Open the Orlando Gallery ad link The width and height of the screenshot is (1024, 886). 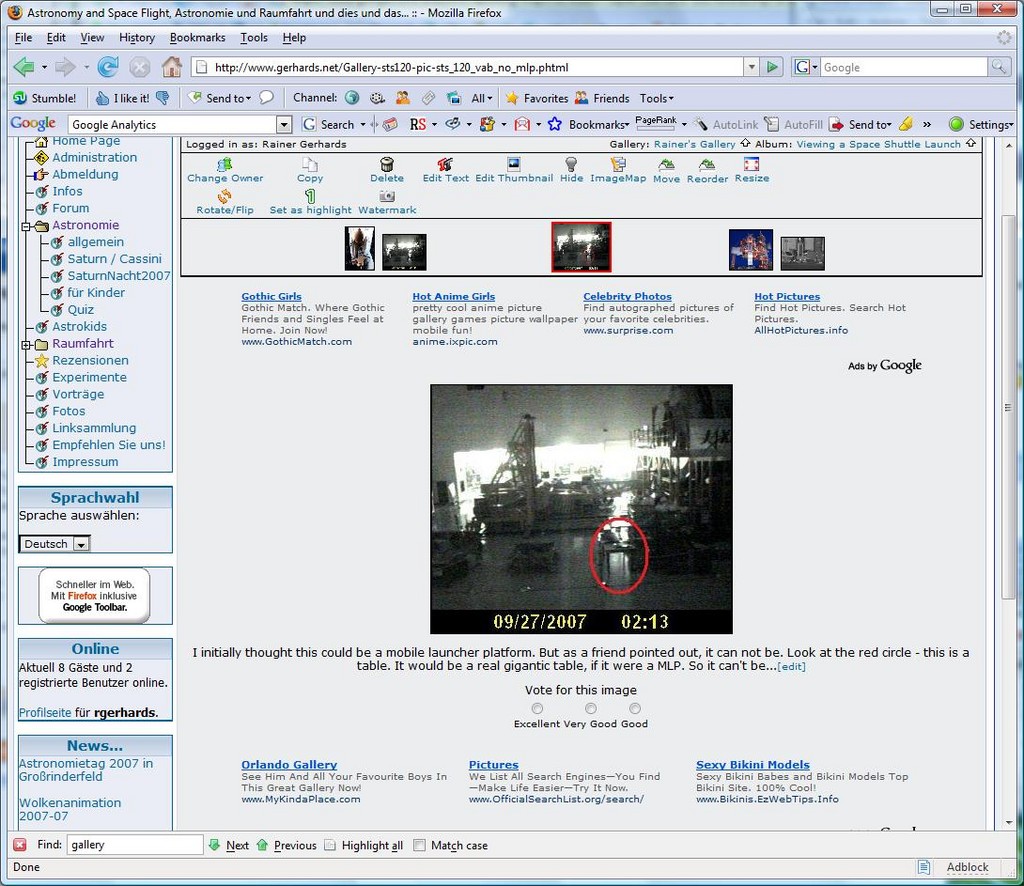click(289, 765)
